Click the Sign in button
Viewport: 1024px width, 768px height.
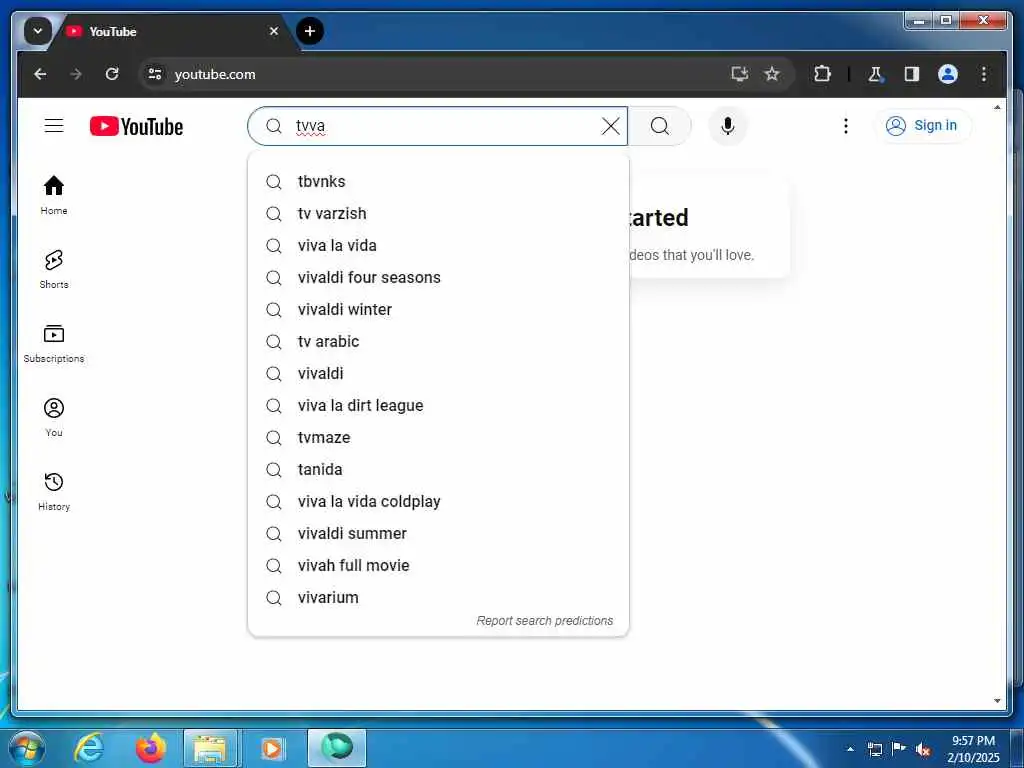921,125
